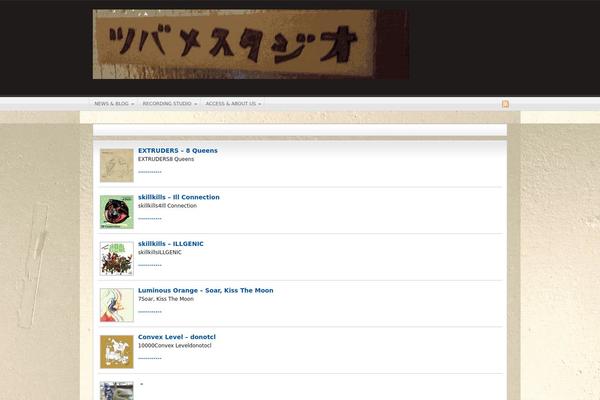The height and width of the screenshot is (400, 600).
Task: Open the skillkills – Ill Connection link
Action: click(179, 197)
